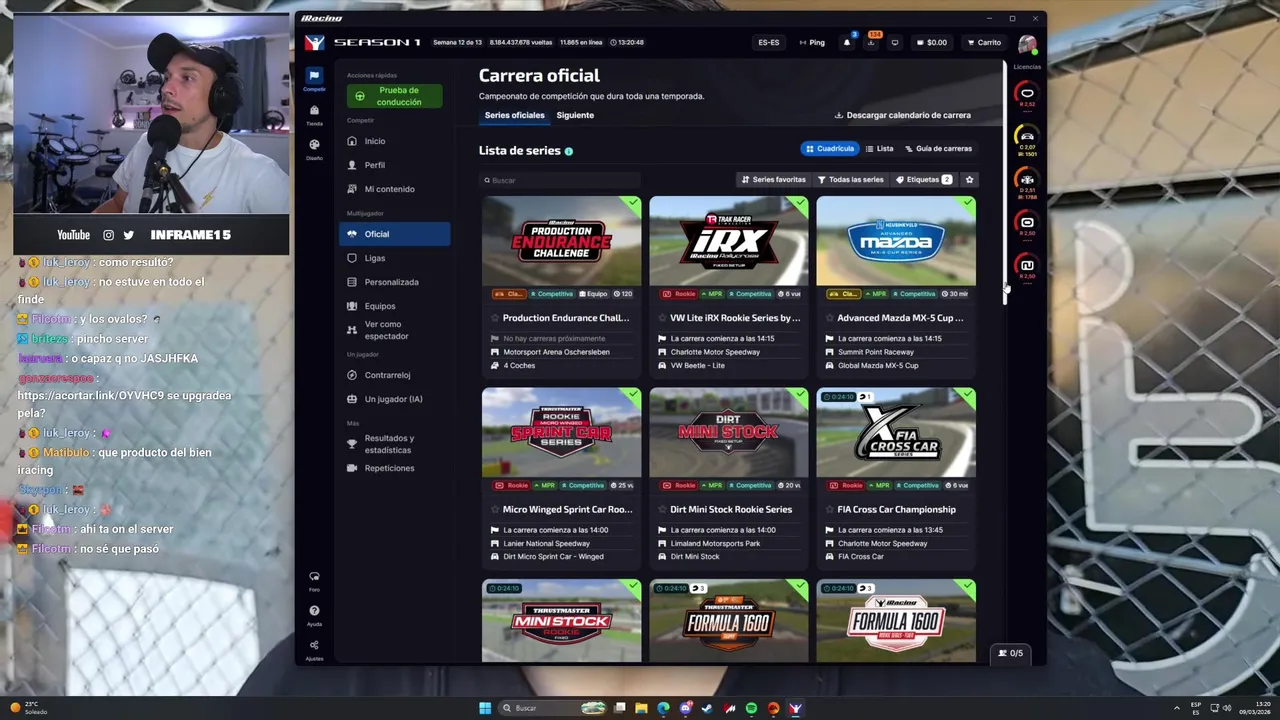Open the Production Endurance Challenge thumbnail
The width and height of the screenshot is (1280, 720).
561,241
